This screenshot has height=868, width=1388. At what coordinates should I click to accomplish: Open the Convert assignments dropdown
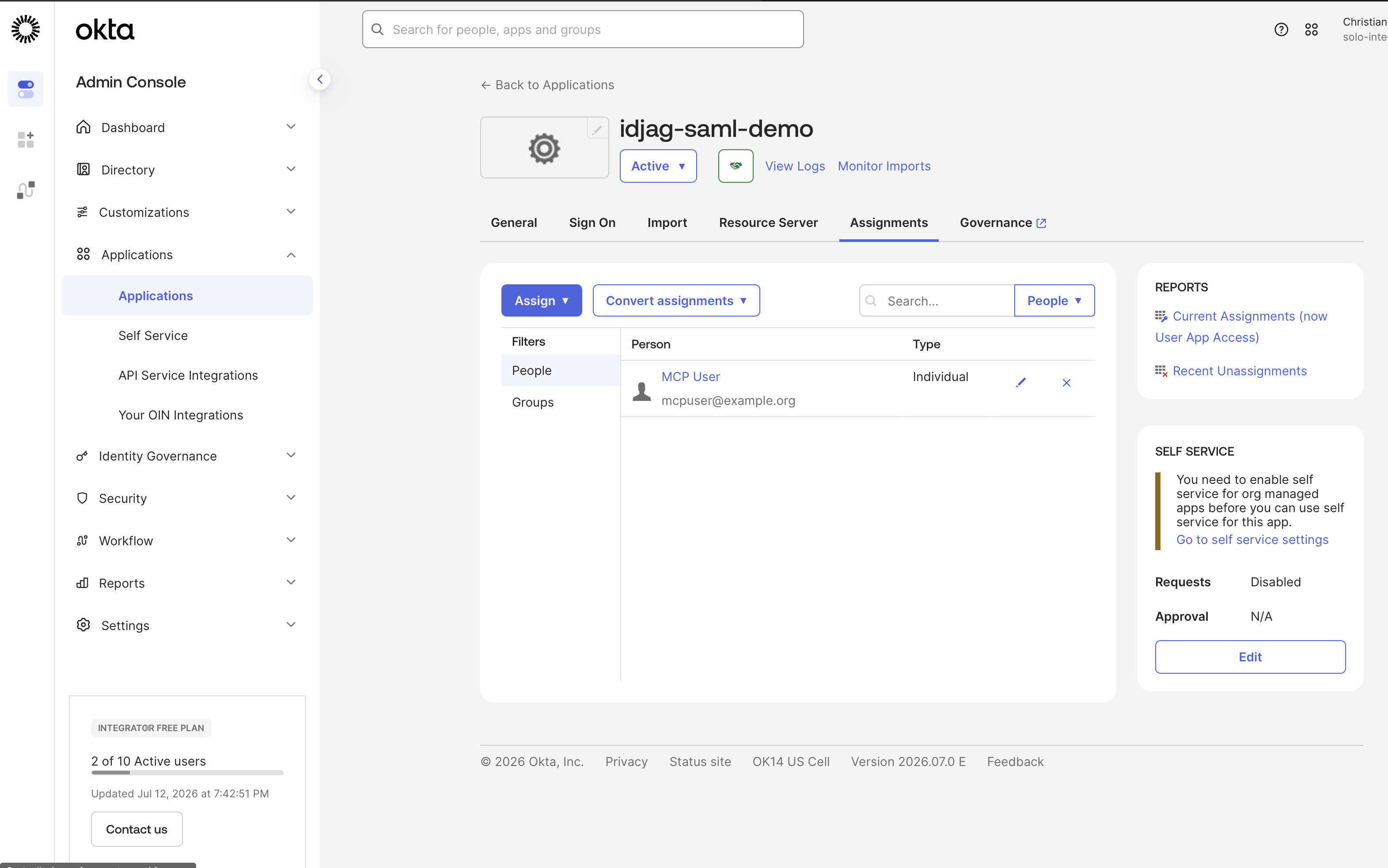(676, 300)
